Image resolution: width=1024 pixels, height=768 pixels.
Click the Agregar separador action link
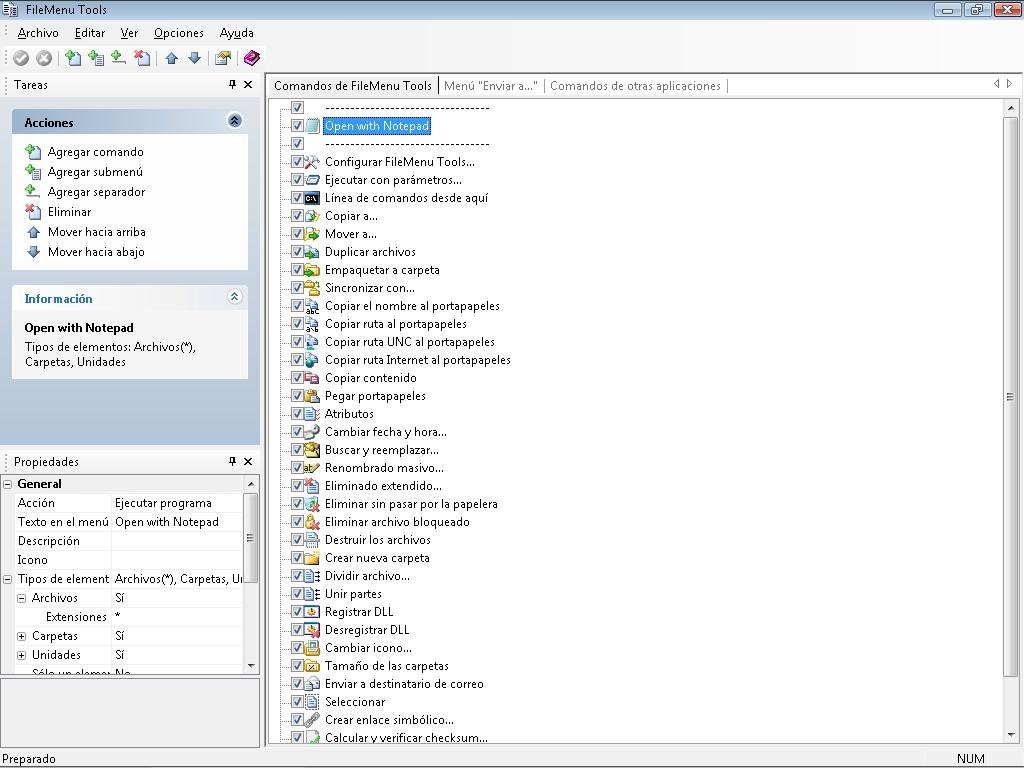click(96, 191)
